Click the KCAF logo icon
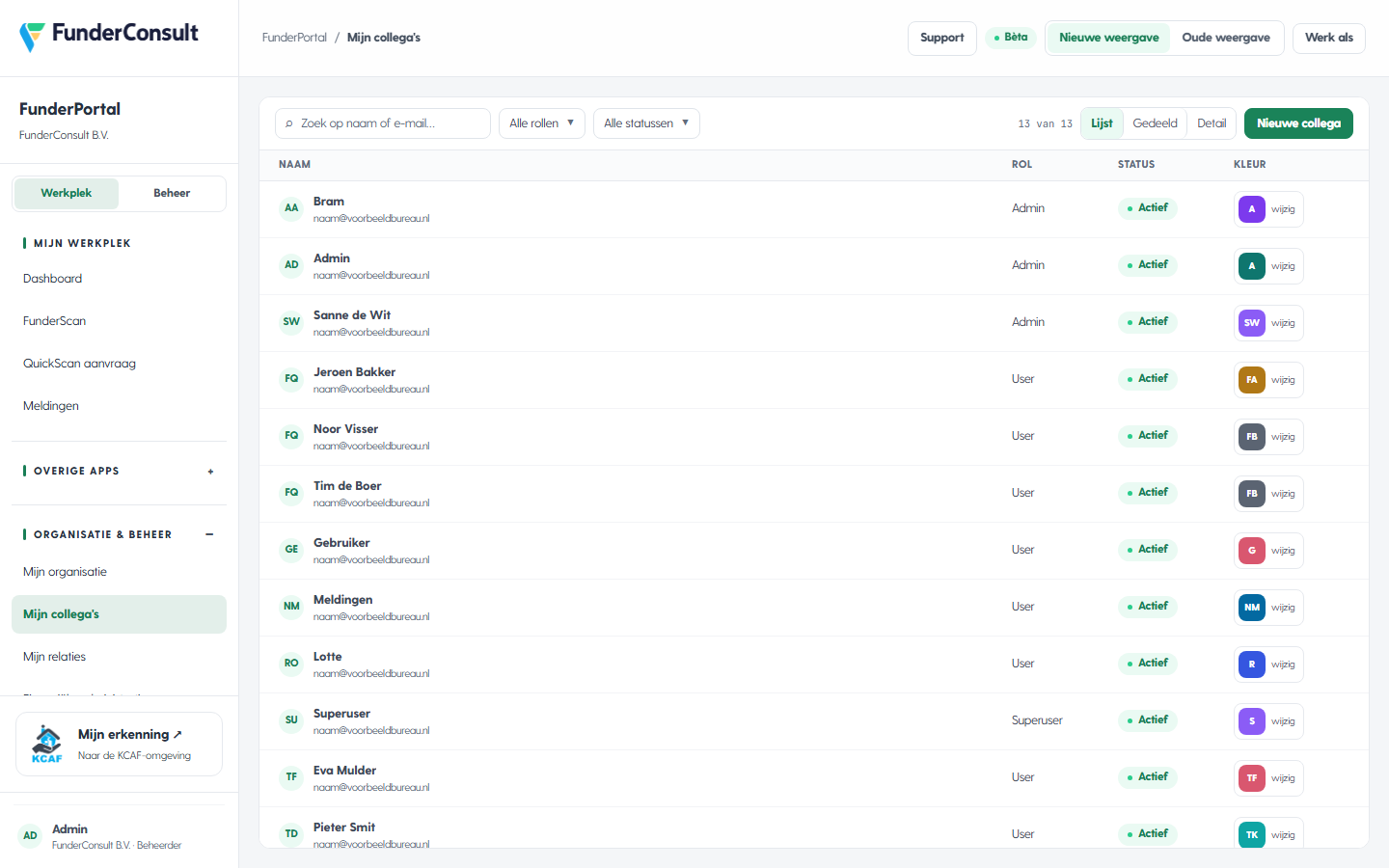1389x868 pixels. click(46, 745)
